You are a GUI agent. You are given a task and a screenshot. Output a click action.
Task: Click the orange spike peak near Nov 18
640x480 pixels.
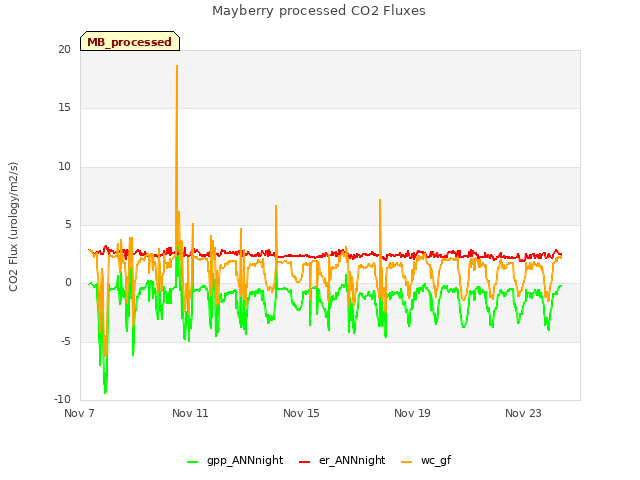click(380, 200)
